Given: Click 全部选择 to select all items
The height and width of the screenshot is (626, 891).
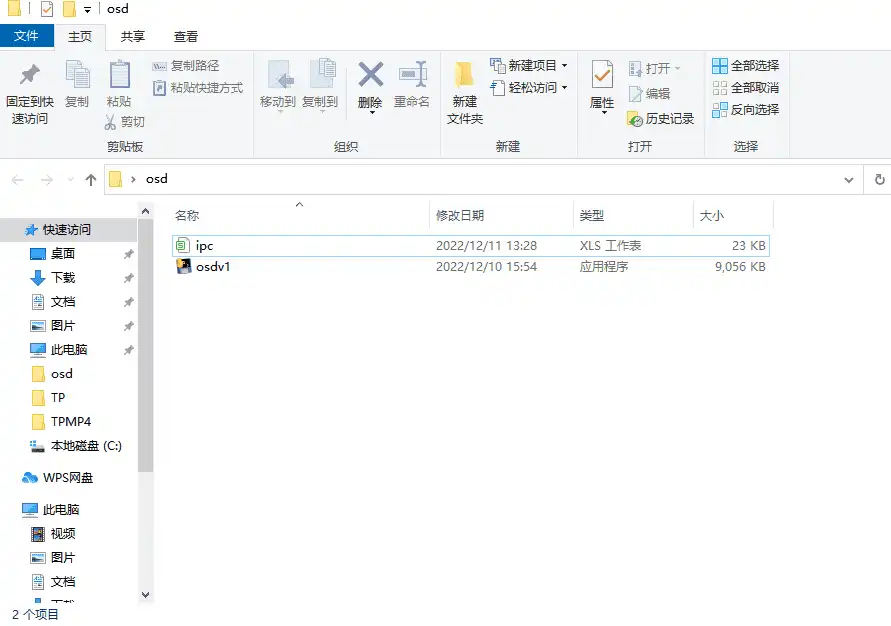Looking at the screenshot, I should [x=747, y=66].
